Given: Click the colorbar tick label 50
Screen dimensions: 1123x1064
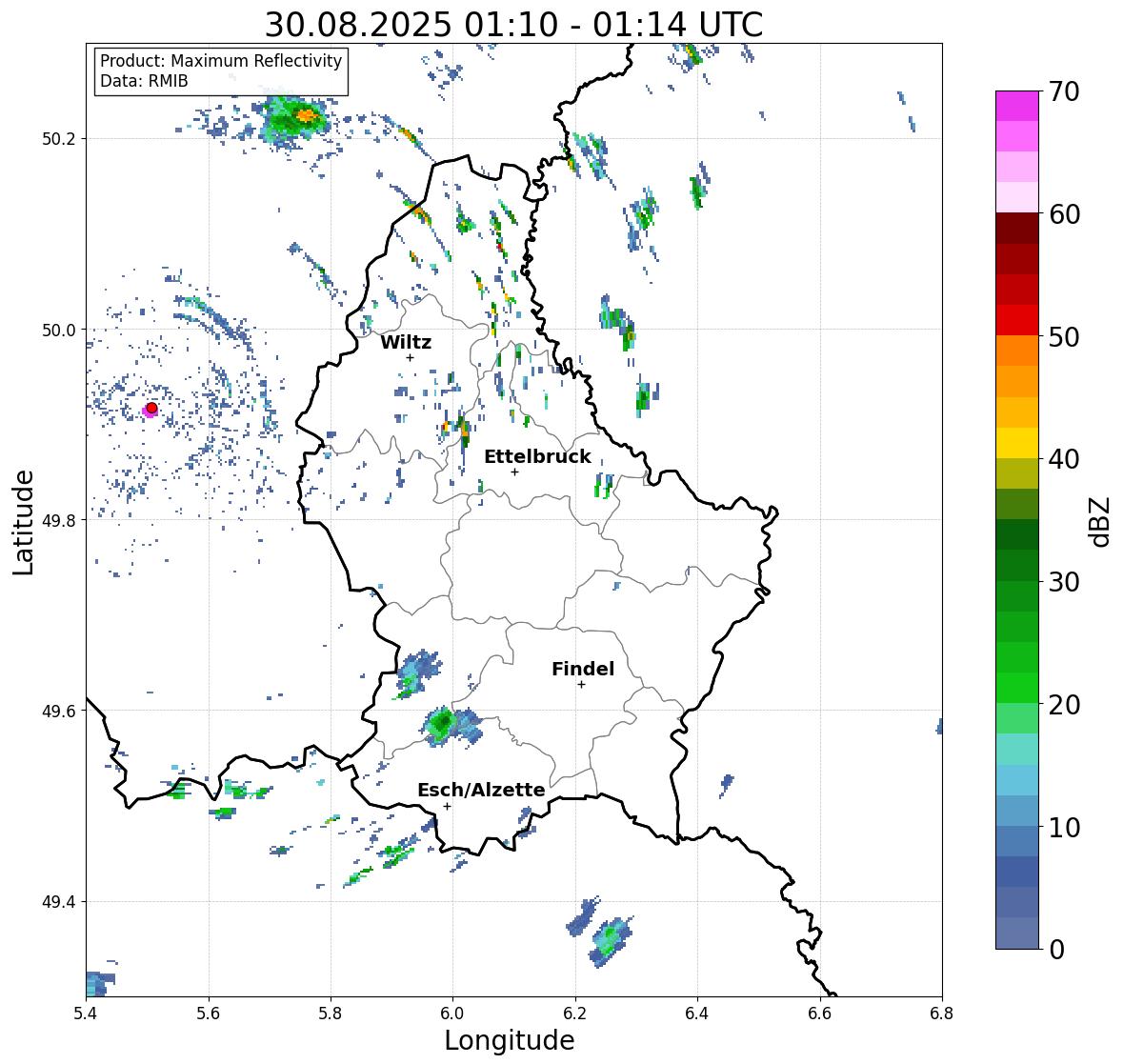Looking at the screenshot, I should coord(1064,336).
